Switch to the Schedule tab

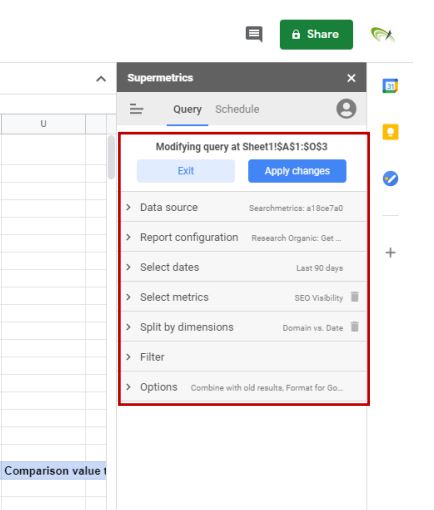237,109
